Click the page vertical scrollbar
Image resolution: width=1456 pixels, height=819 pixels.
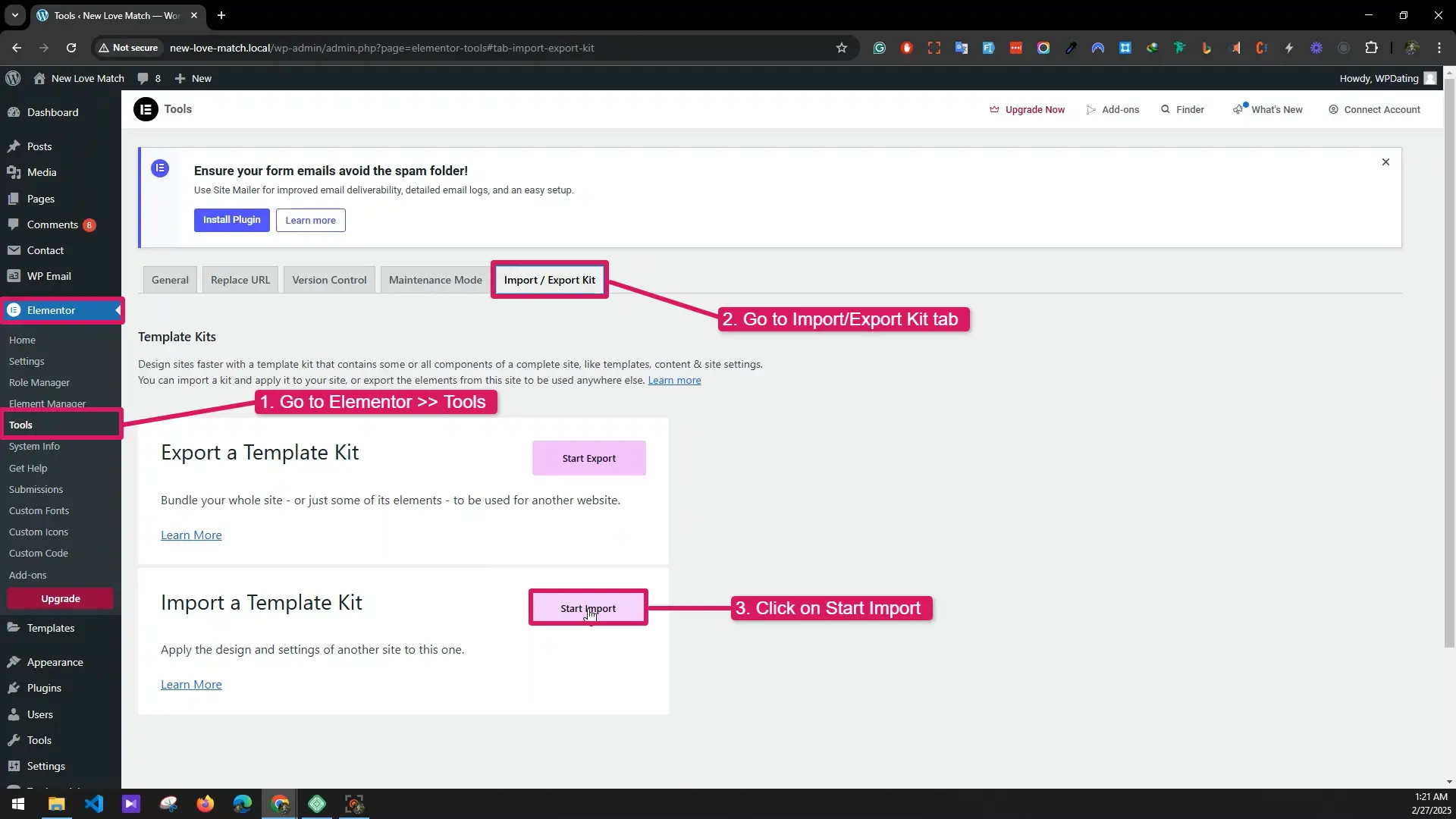click(x=1449, y=364)
